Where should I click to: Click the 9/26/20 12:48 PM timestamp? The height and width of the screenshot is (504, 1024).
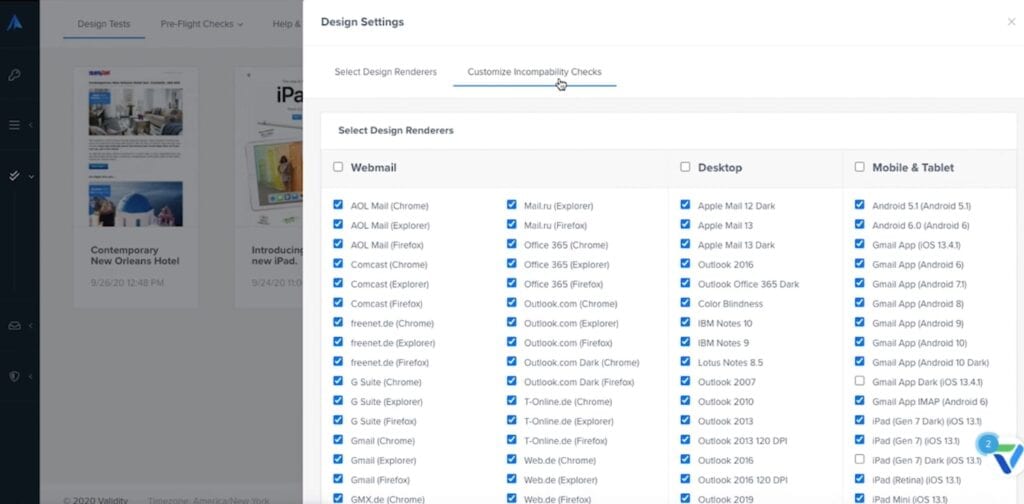[x=127, y=283]
